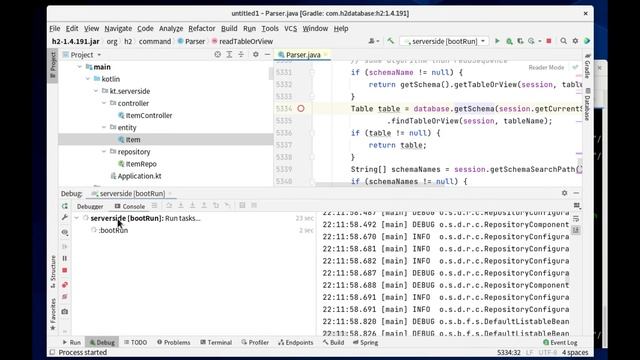Switch to the Debugger tab
This screenshot has height=360, width=640.
pyautogui.click(x=90, y=206)
